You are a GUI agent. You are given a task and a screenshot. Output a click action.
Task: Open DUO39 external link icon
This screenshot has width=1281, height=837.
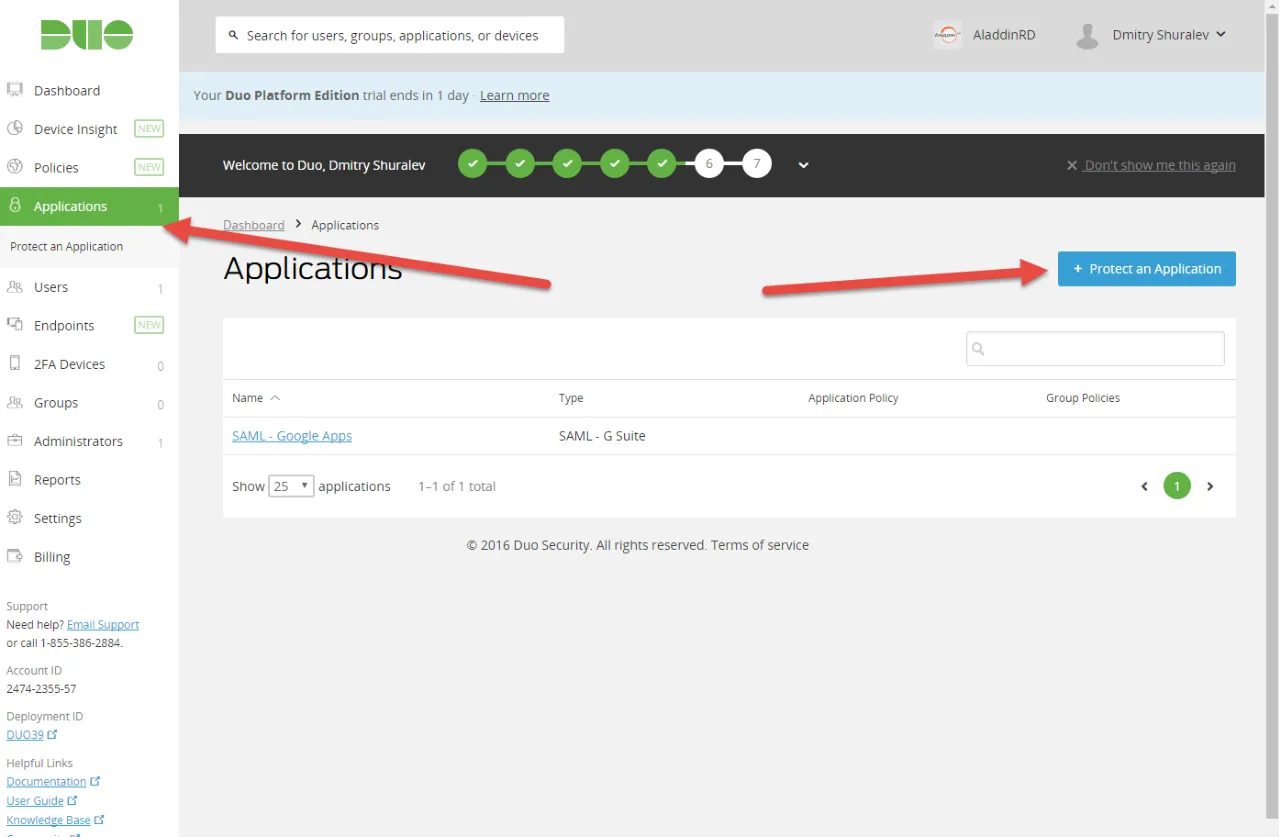(53, 735)
